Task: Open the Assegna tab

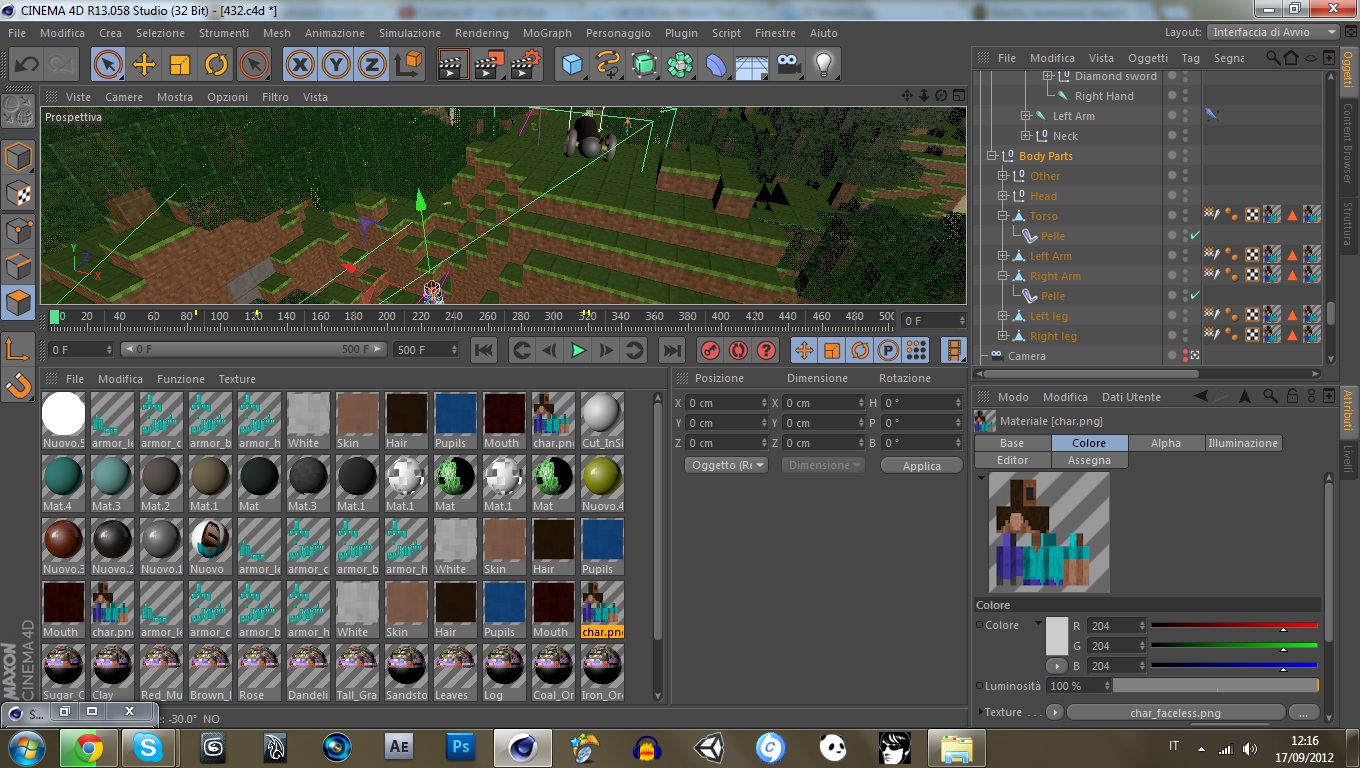Action: click(1089, 460)
